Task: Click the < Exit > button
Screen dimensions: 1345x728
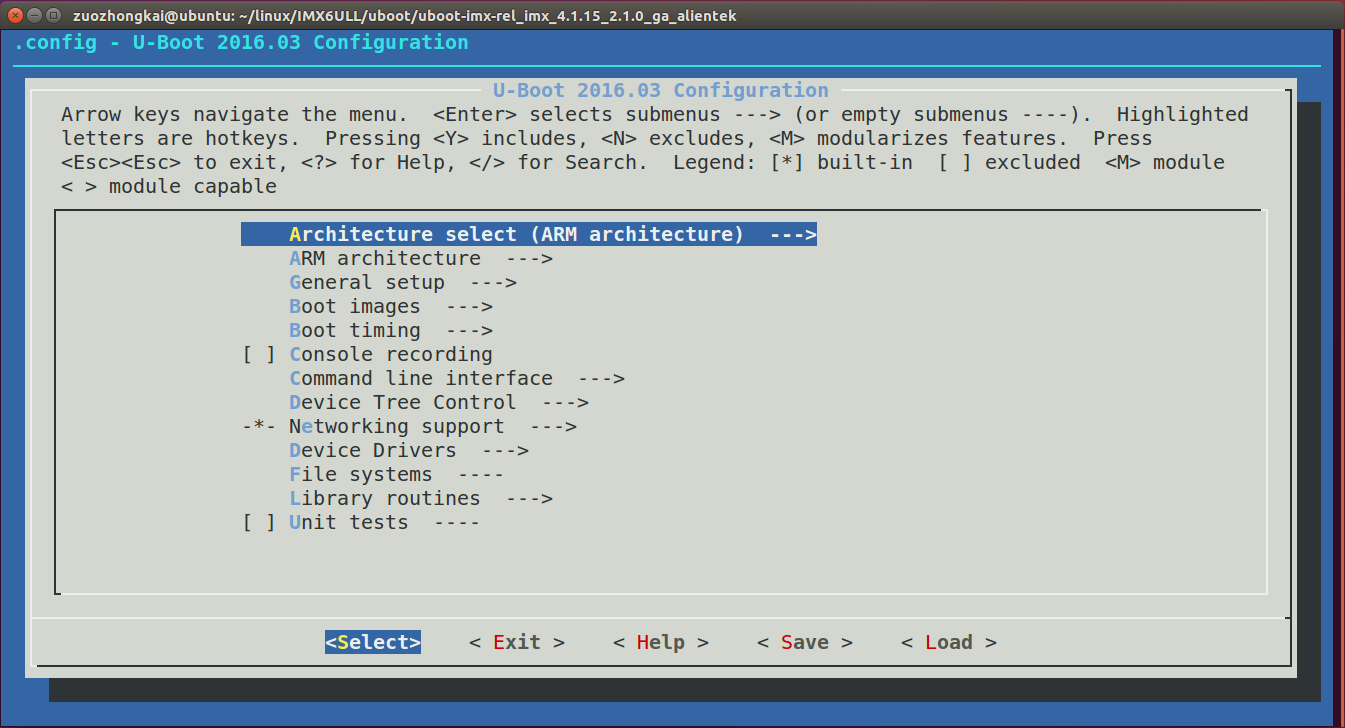Action: [x=517, y=642]
